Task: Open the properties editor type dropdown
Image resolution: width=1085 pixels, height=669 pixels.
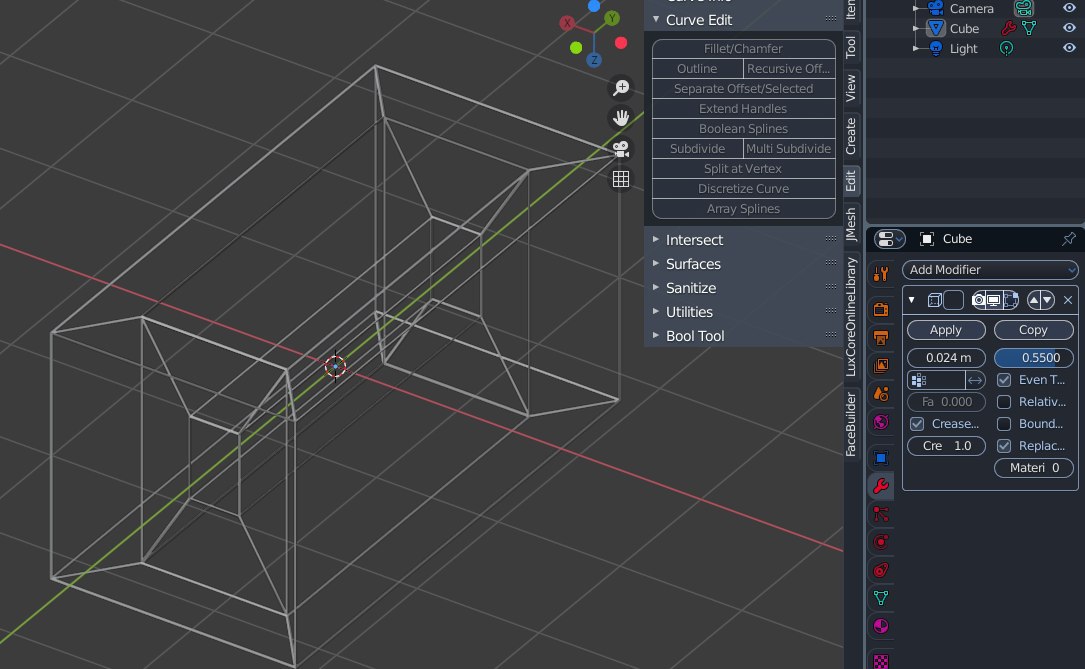Action: pyautogui.click(x=889, y=239)
